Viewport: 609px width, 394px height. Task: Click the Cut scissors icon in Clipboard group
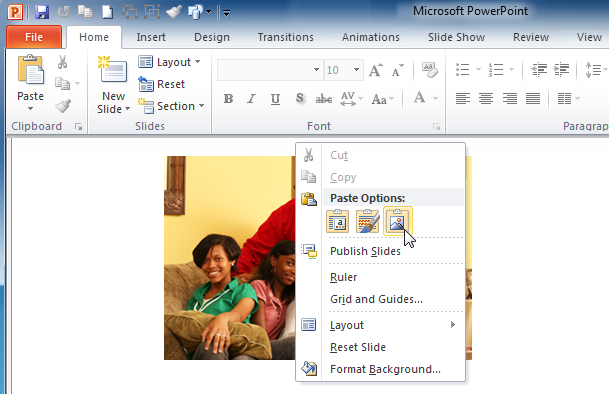(x=63, y=62)
